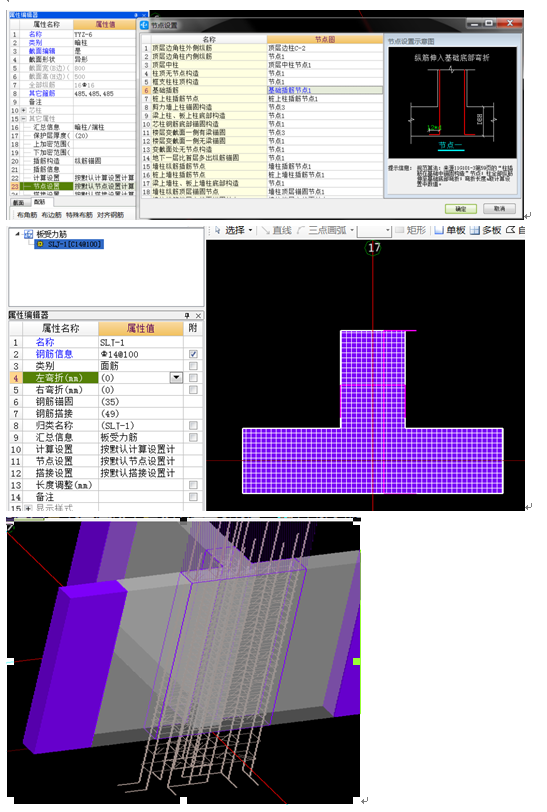The image size is (547, 812).
Task: Collapse 其它属性 group in property editor
Action: (23, 119)
